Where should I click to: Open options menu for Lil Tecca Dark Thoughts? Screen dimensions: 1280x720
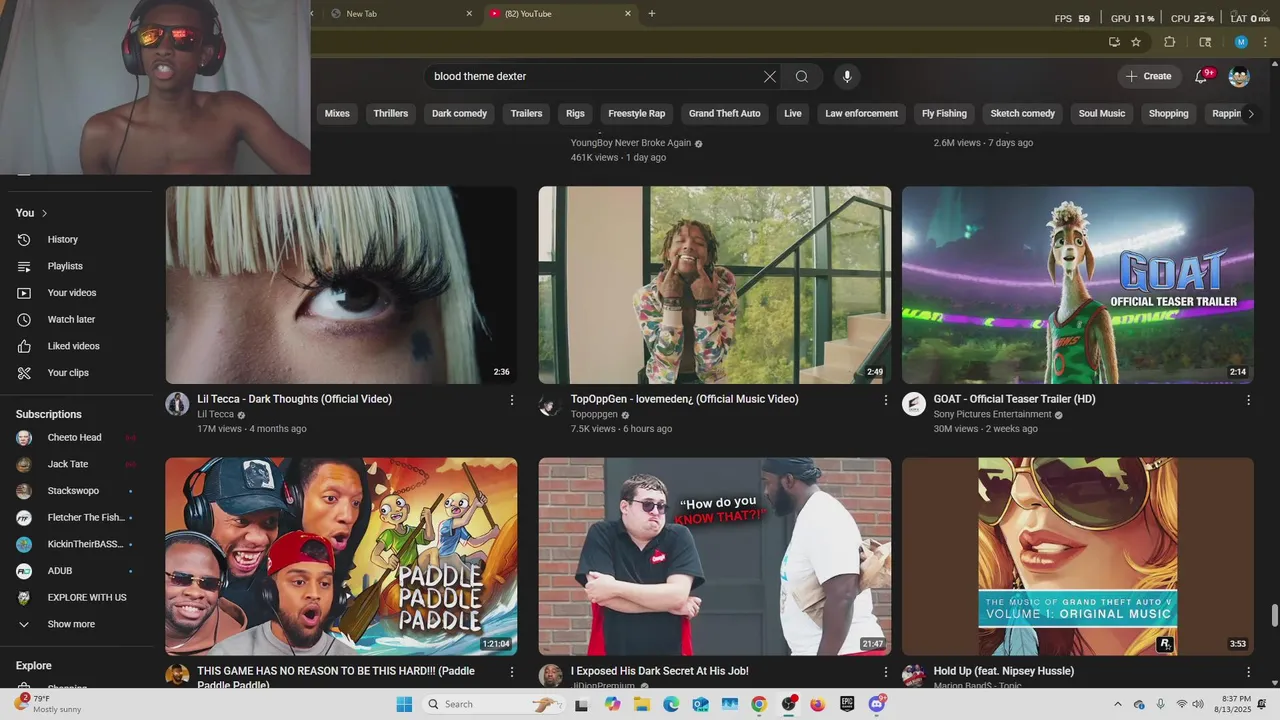(x=512, y=400)
